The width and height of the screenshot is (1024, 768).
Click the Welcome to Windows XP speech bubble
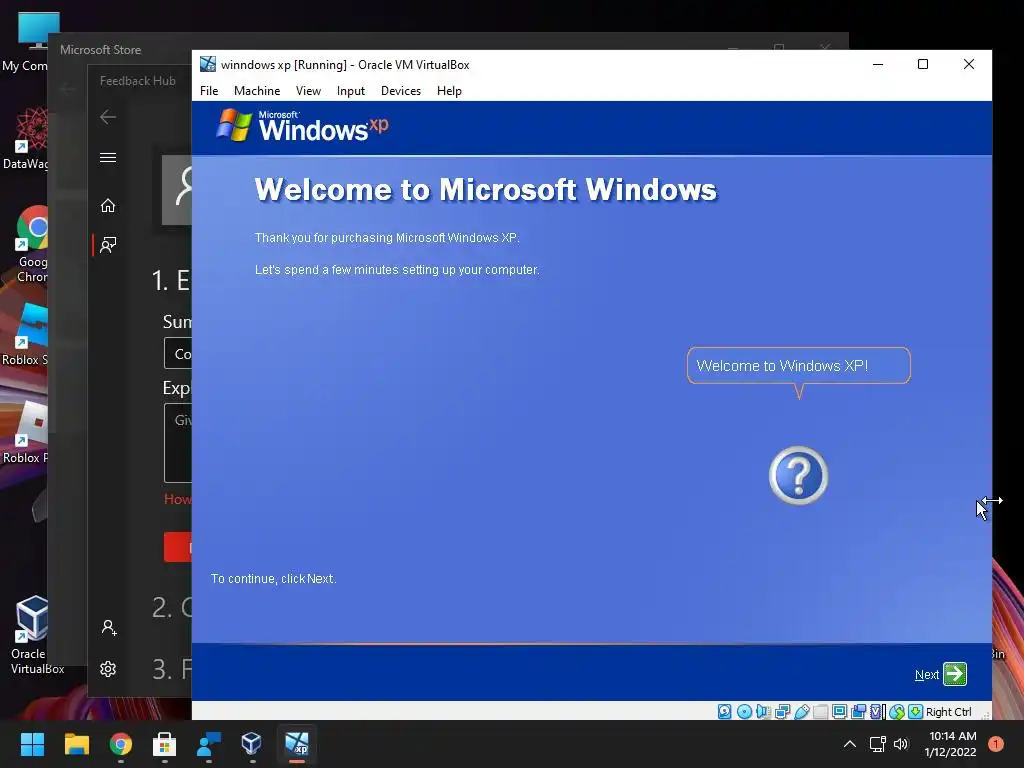(x=798, y=366)
